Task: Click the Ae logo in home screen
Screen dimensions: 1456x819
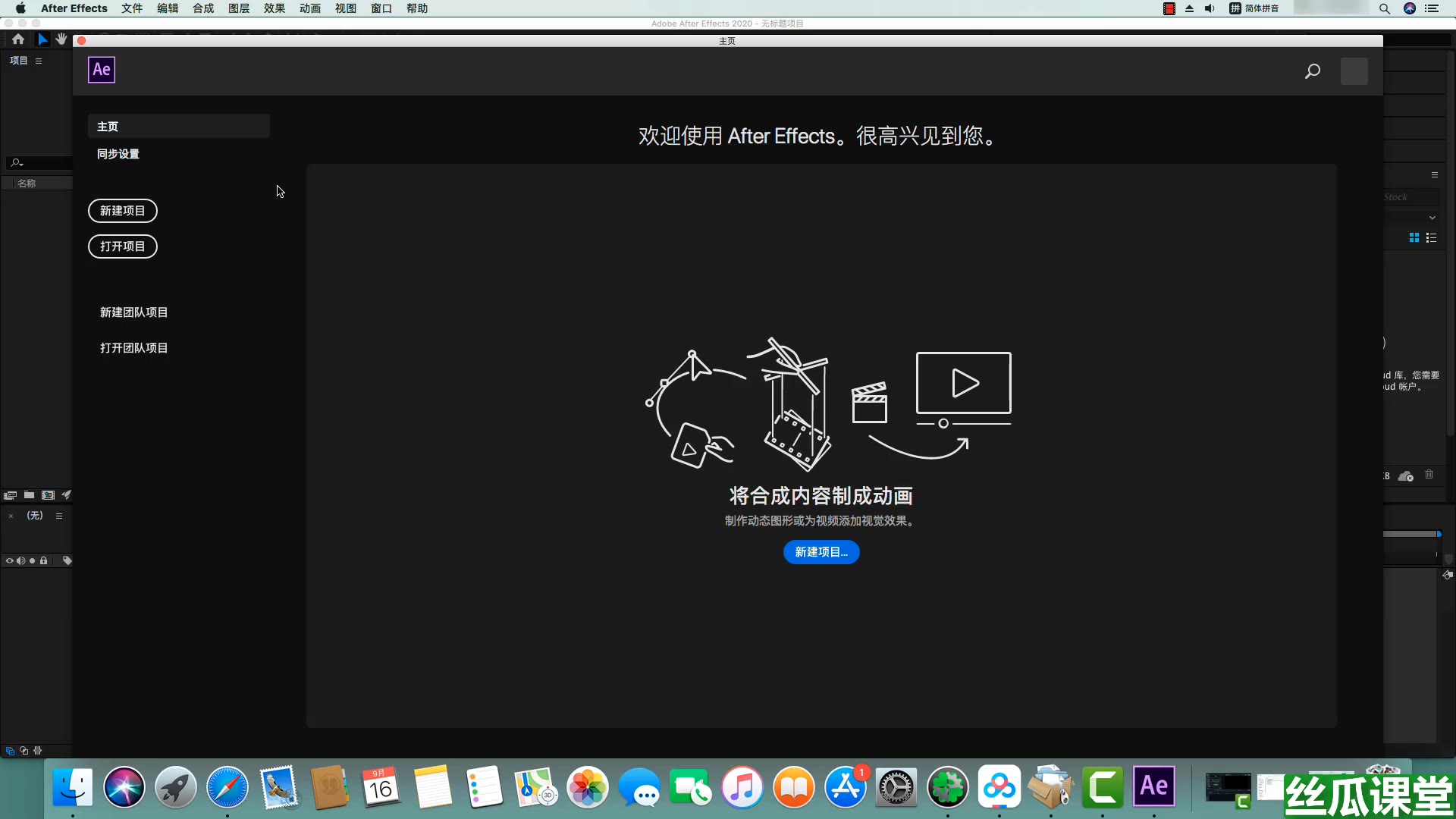Action: 102,70
